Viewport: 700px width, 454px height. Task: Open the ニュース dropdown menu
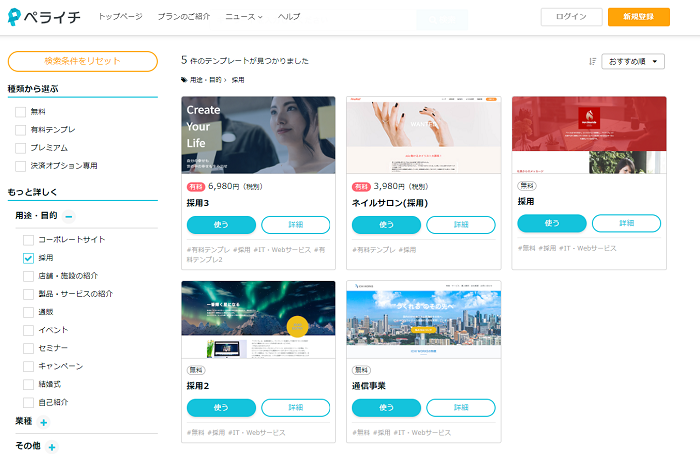(x=244, y=17)
